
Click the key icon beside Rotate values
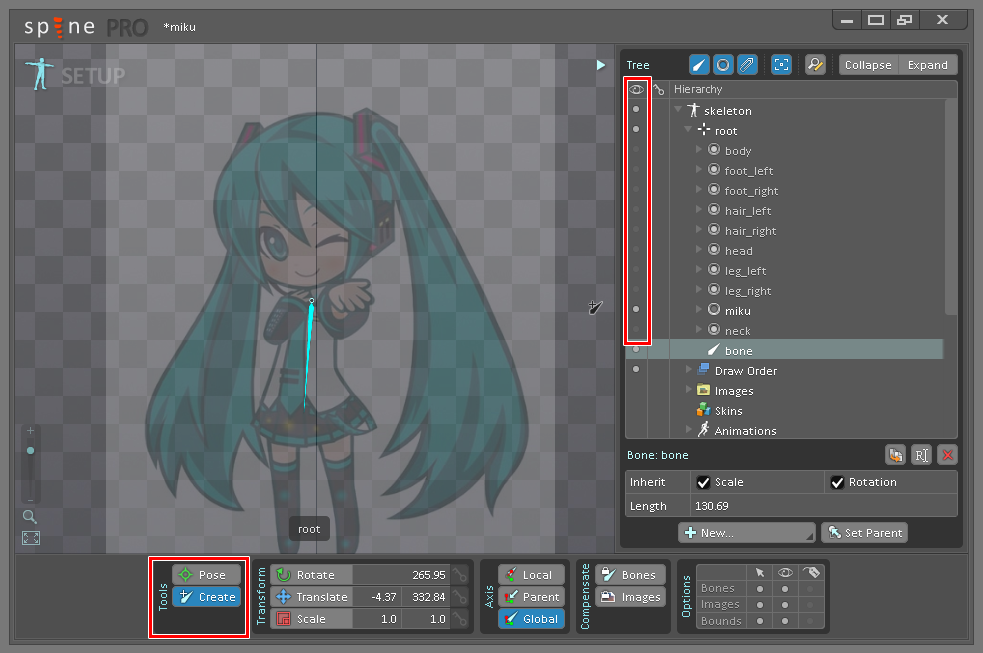point(460,575)
